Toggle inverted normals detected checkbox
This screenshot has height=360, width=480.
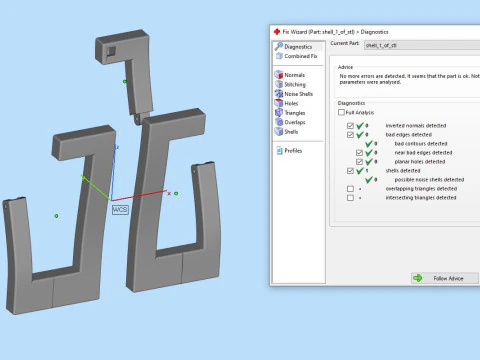(350, 126)
